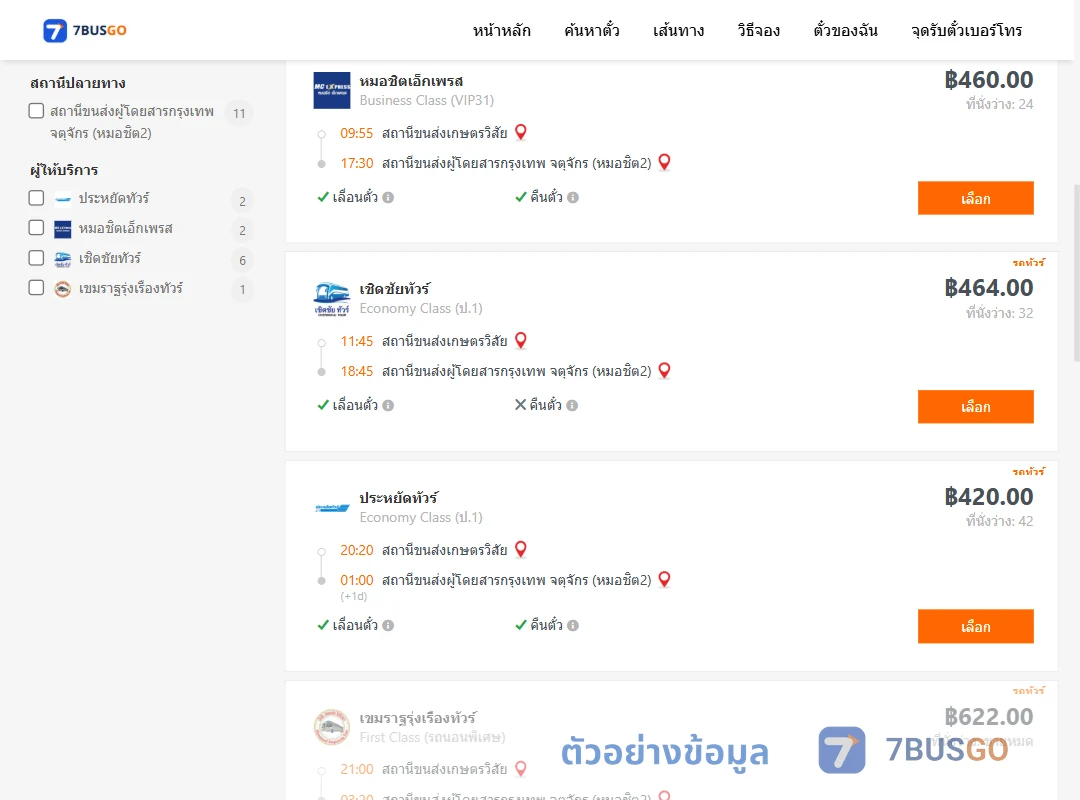Click เขมราฐรุ่งเรืองทัวร์ logo on ฿622 trip card

point(332,728)
